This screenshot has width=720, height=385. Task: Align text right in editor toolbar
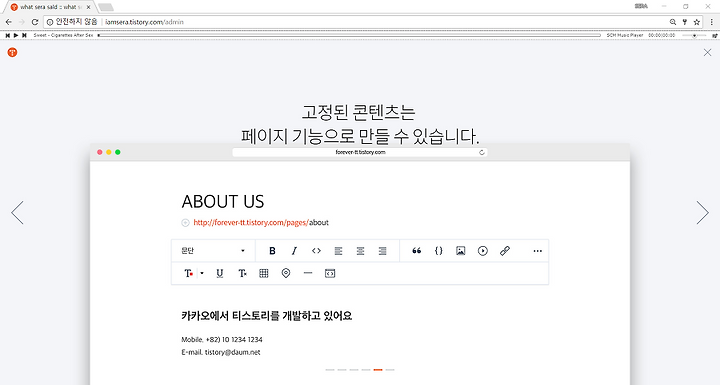pos(382,251)
